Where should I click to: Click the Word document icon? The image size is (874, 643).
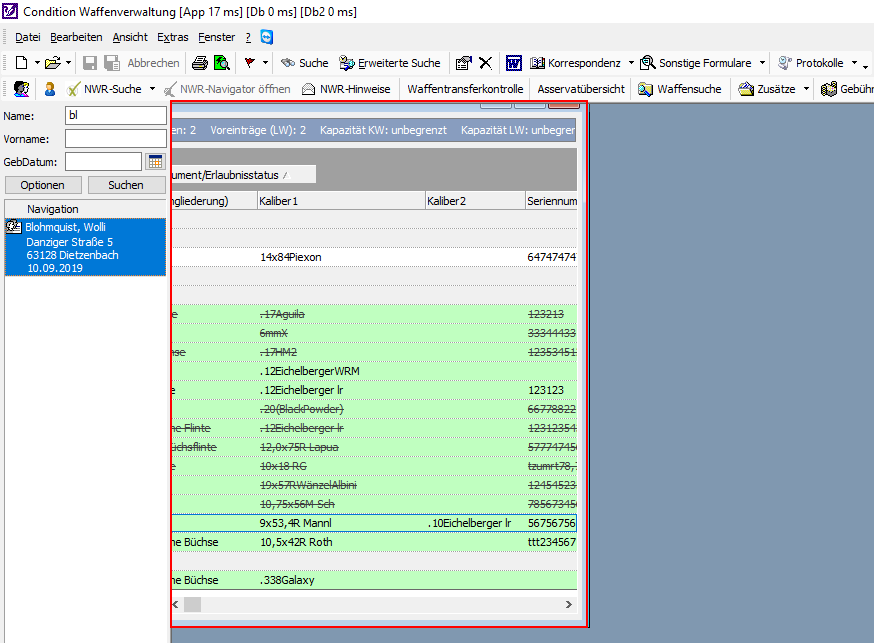pos(513,63)
